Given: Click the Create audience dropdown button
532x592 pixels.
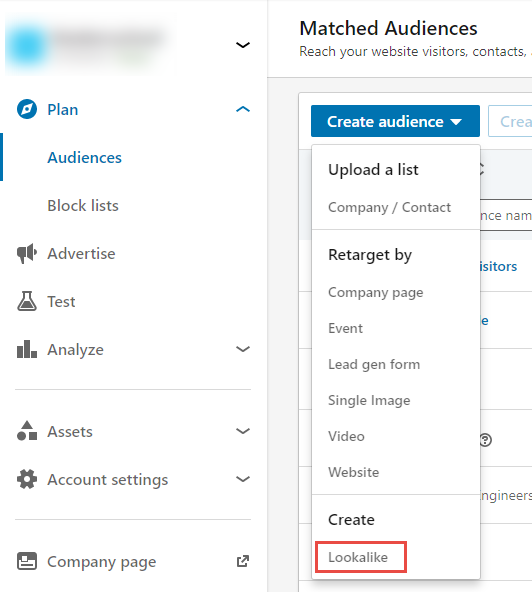Looking at the screenshot, I should [x=395, y=121].
